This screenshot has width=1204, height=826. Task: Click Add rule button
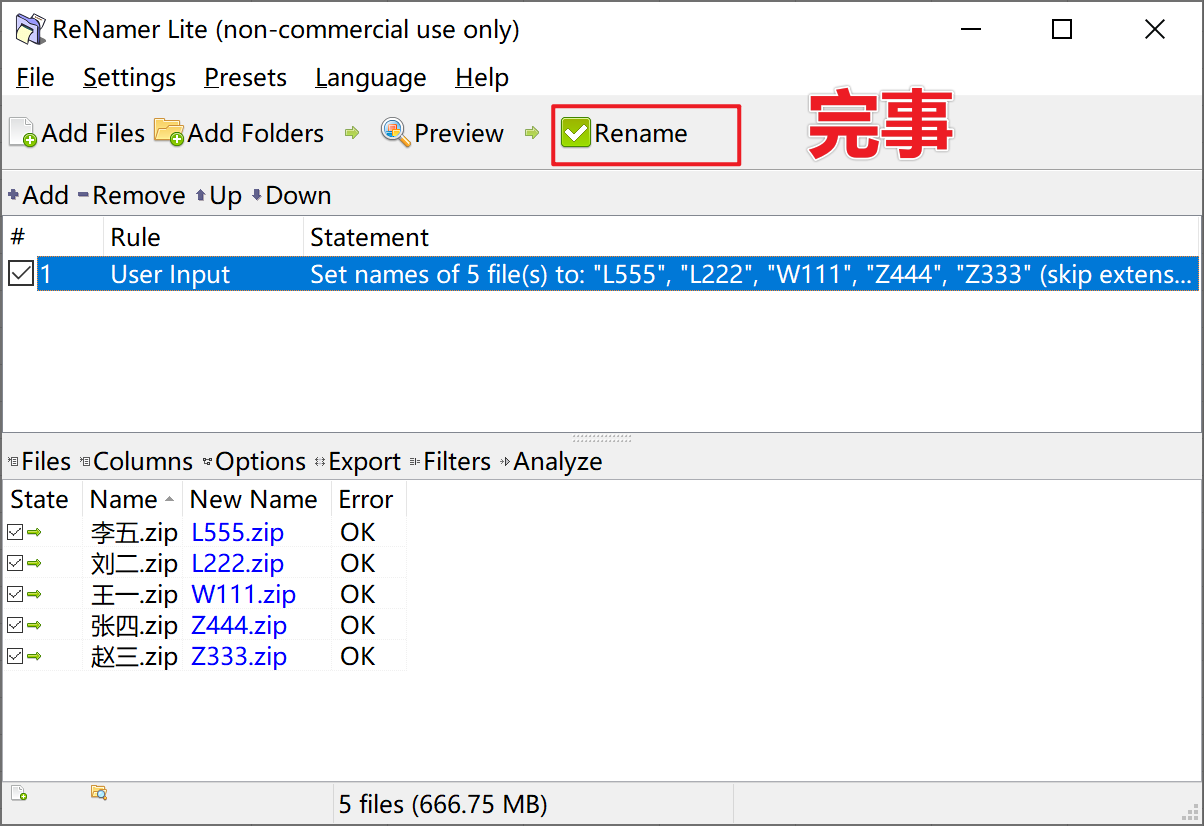click(38, 195)
